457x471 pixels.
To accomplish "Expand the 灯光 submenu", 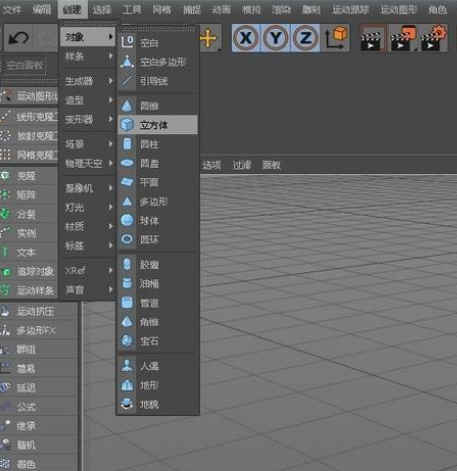I will (x=87, y=208).
